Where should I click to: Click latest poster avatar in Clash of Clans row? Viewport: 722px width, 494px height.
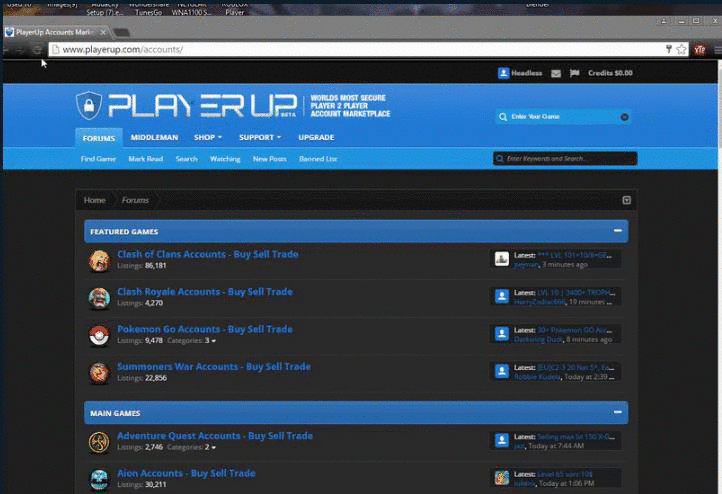(501, 259)
